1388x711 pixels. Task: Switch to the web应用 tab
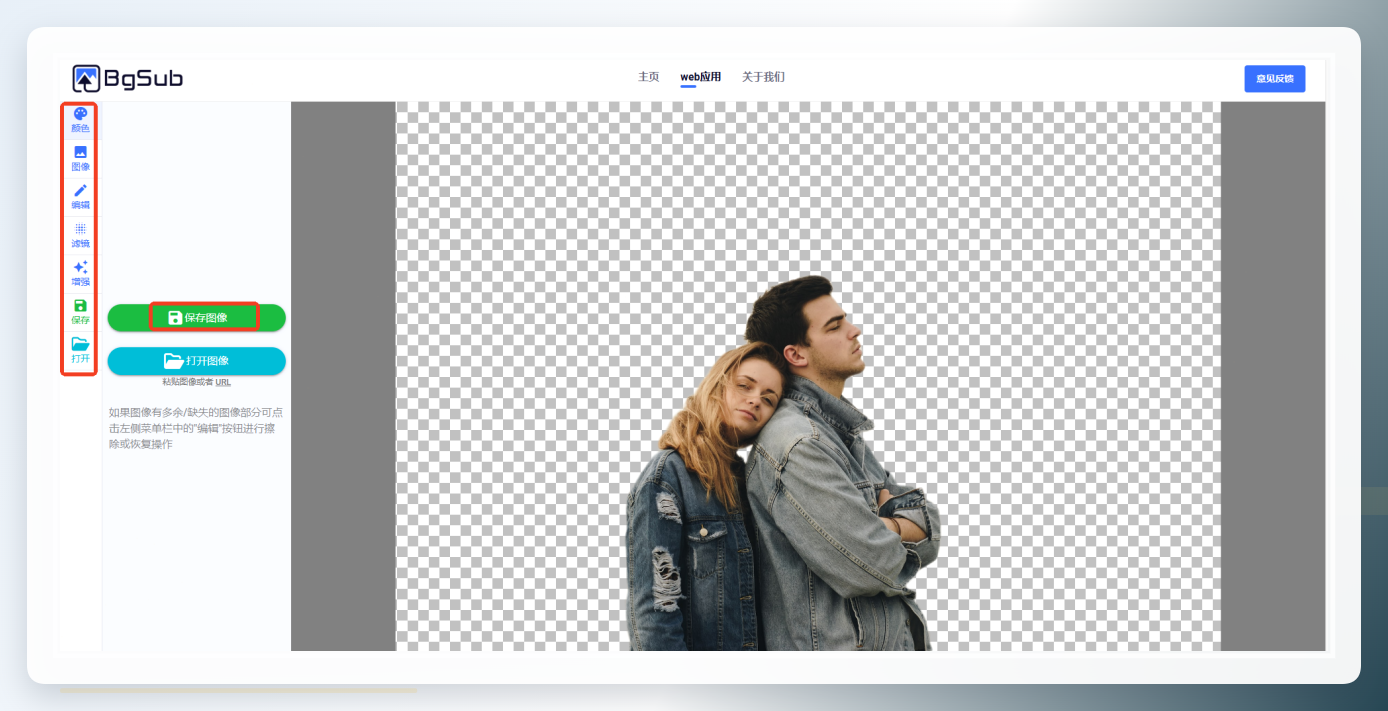701,77
